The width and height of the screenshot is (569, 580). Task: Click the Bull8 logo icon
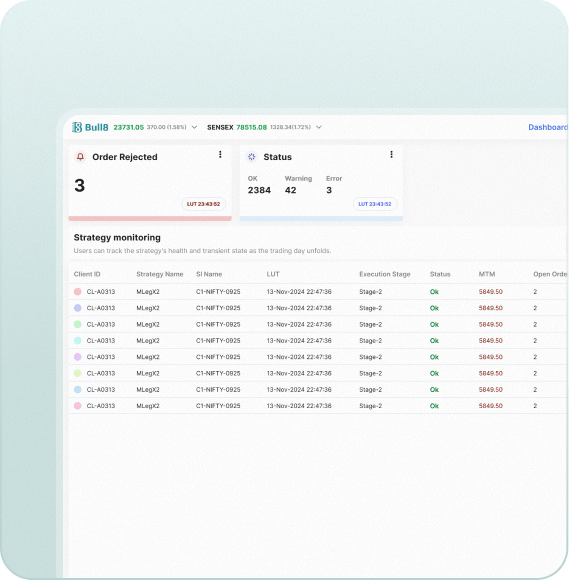[77, 127]
